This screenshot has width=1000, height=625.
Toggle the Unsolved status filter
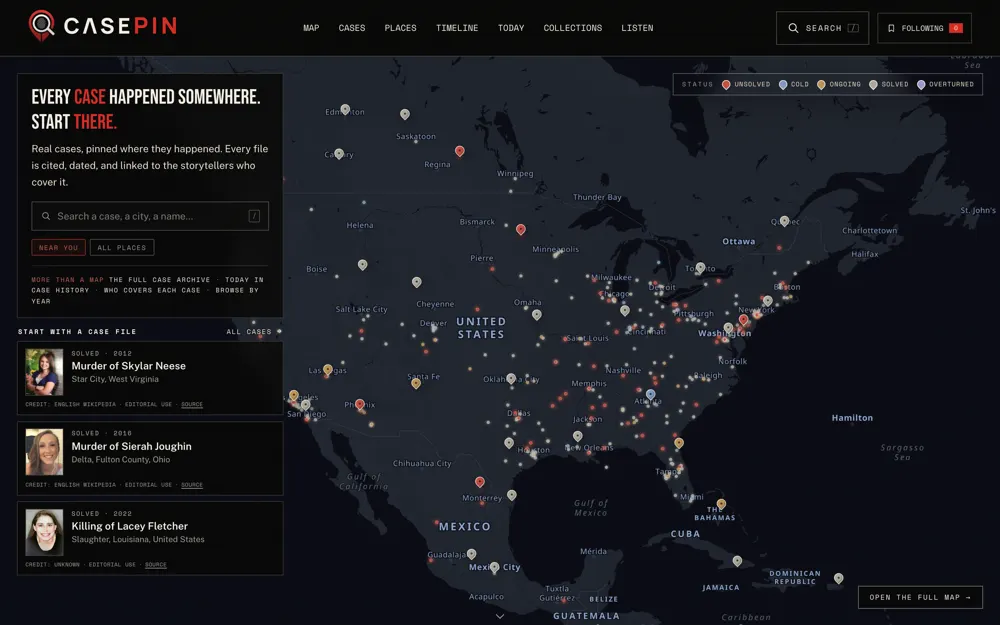point(746,84)
